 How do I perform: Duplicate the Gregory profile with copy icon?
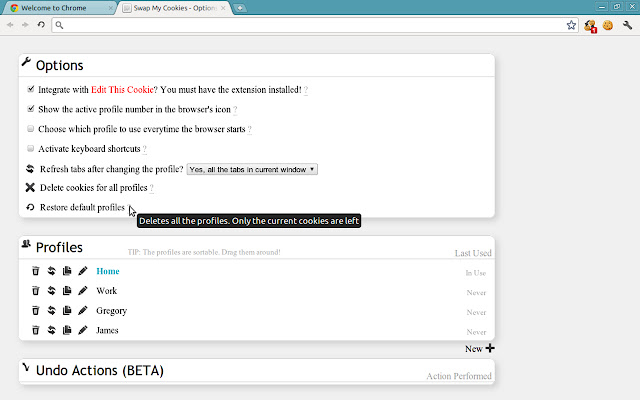[x=67, y=311]
